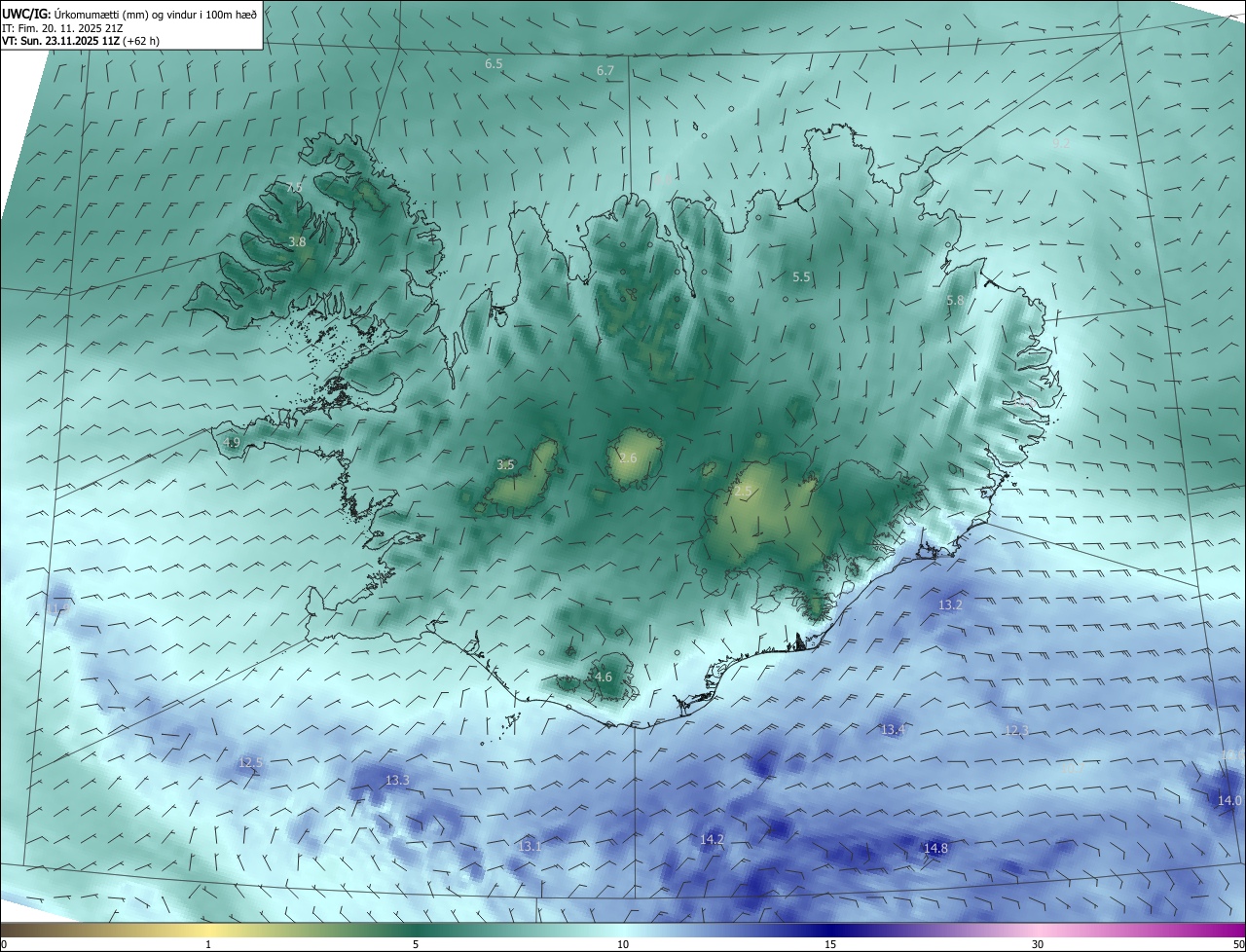Click the 14.0 value label on the map

click(x=1229, y=801)
